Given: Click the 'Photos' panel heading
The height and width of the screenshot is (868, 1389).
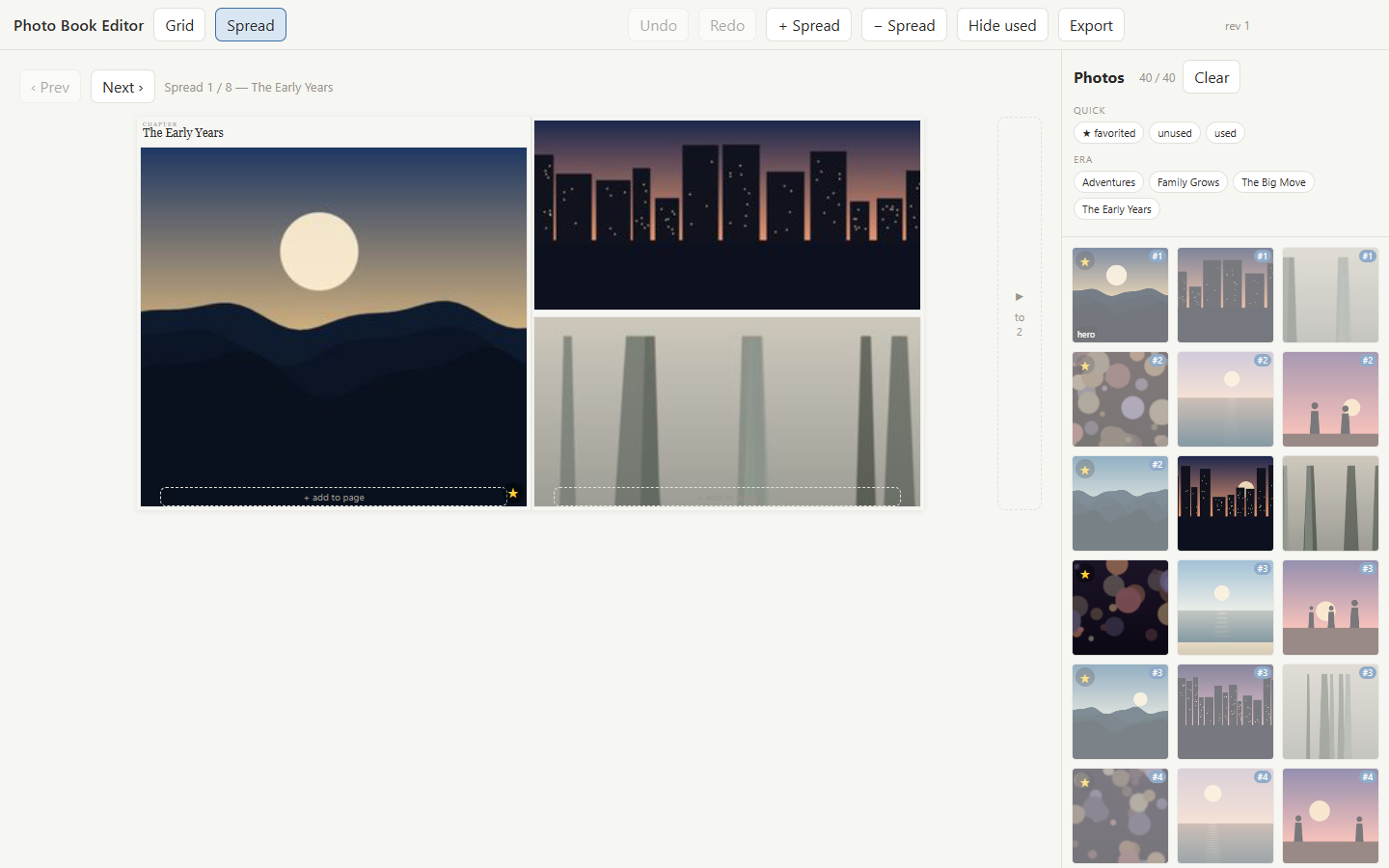Looking at the screenshot, I should (x=1099, y=77).
